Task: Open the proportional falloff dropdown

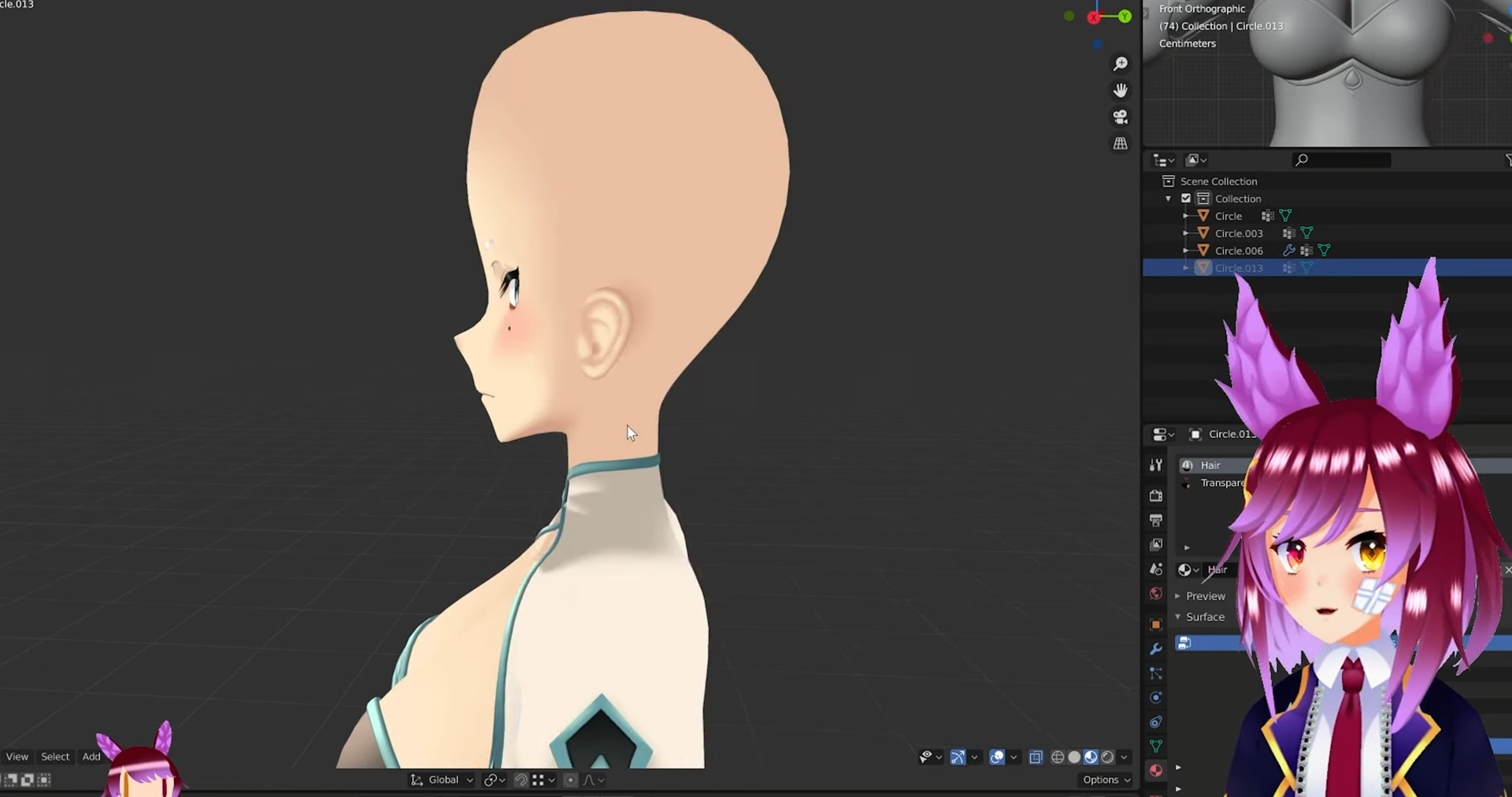Action: coord(594,780)
